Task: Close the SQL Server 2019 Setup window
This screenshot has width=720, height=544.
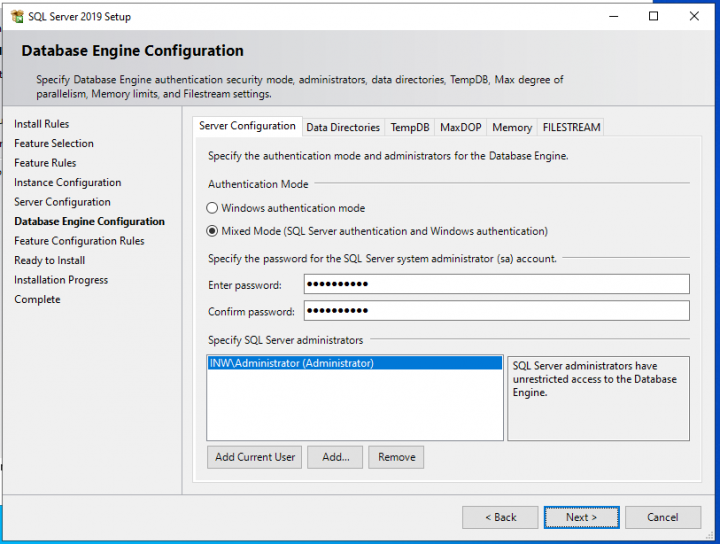Action: coord(694,17)
